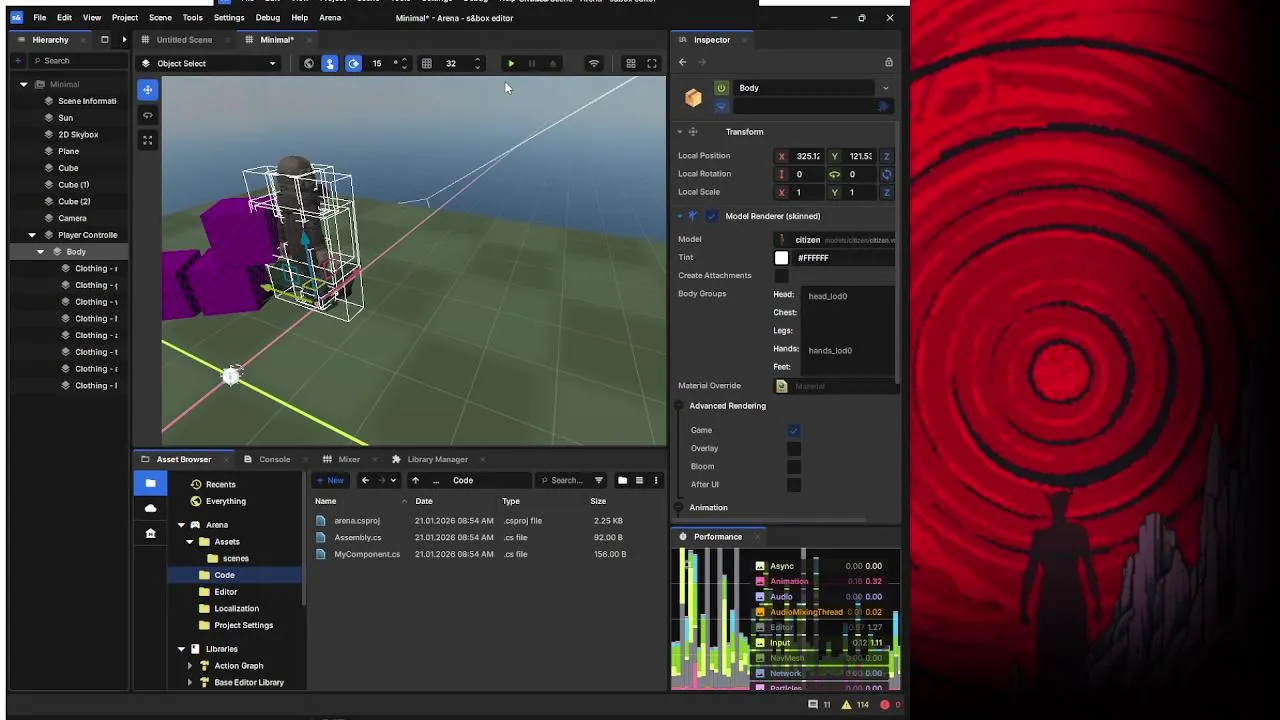Click the Eject button next to Pause
The image size is (1280, 720).
click(x=552, y=63)
